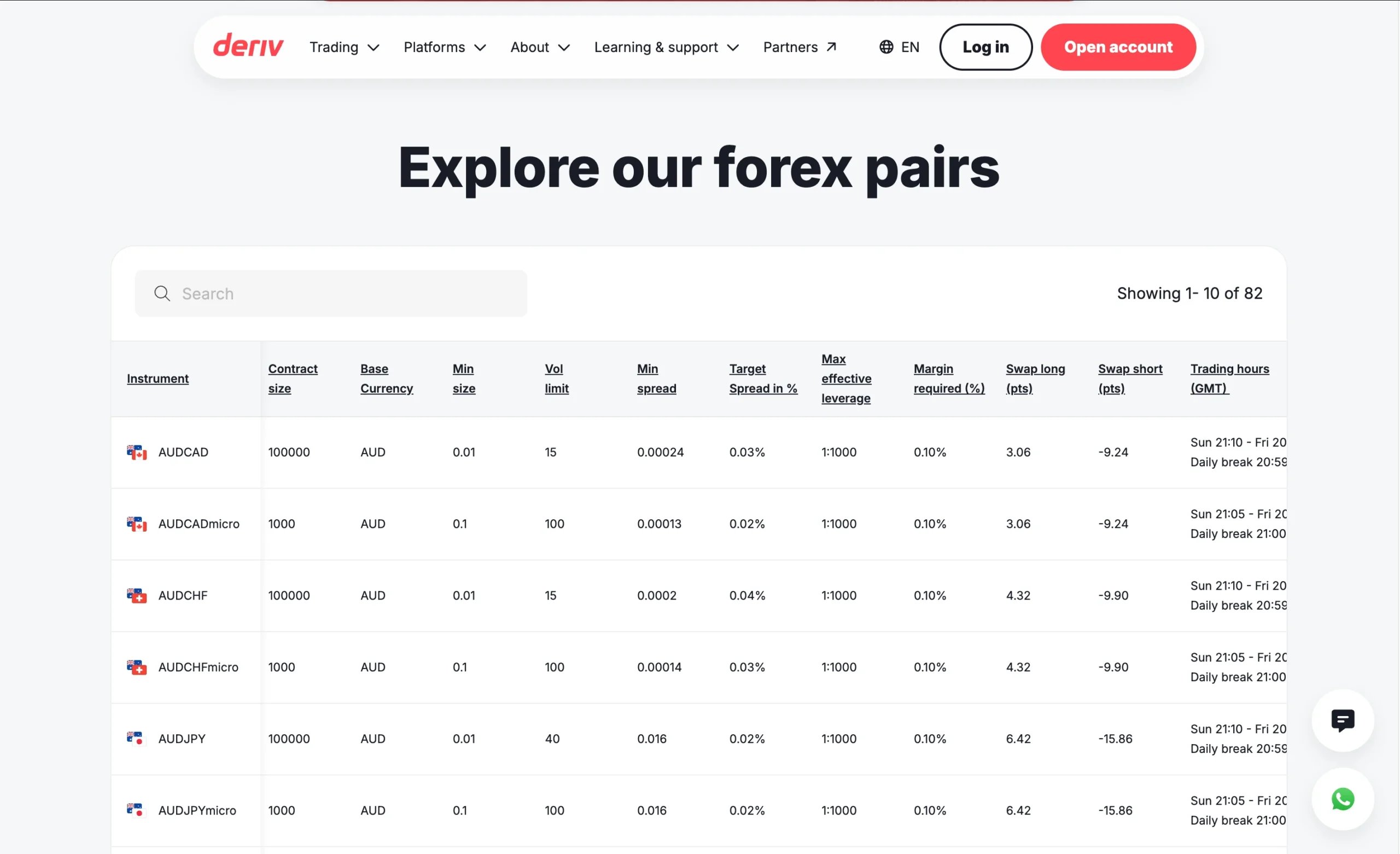Click the AUDCADmicro flag icon
The image size is (1400, 854).
pos(136,524)
